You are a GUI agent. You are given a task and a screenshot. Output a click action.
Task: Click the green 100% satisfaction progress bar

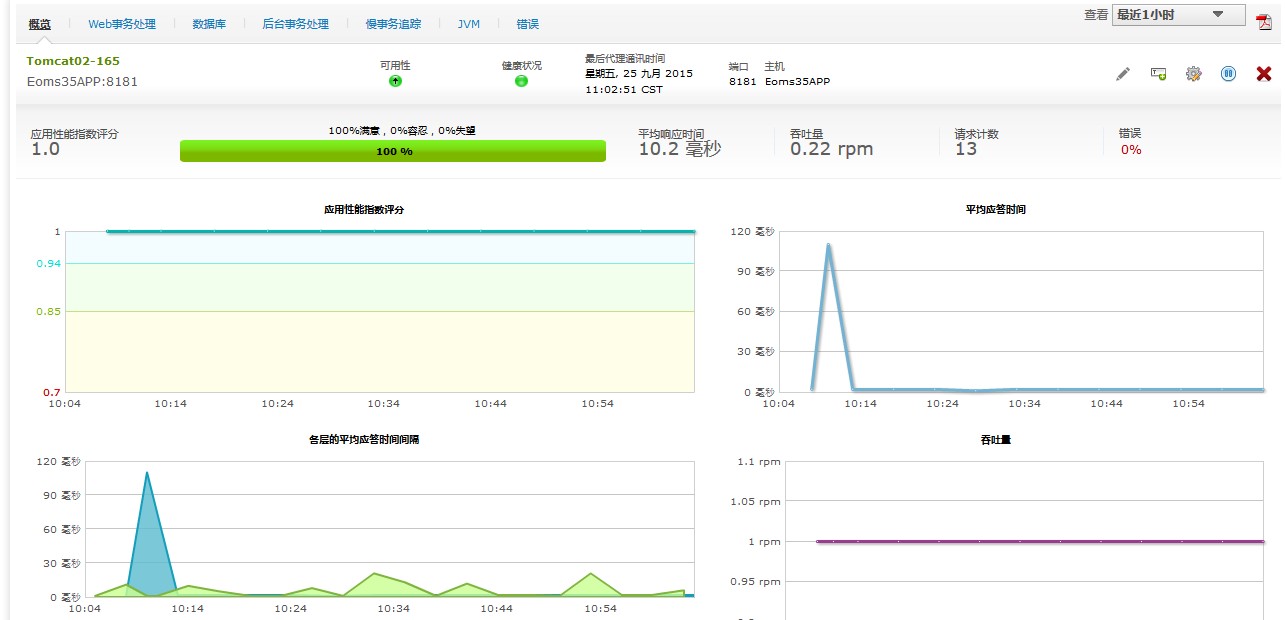click(x=393, y=151)
